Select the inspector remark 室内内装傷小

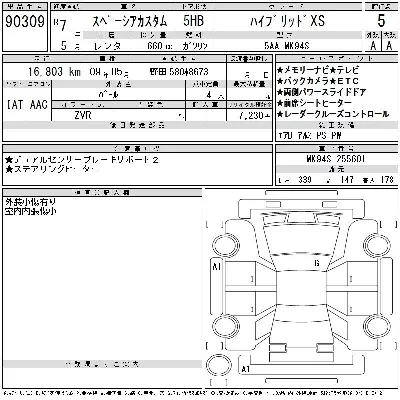tap(31, 211)
